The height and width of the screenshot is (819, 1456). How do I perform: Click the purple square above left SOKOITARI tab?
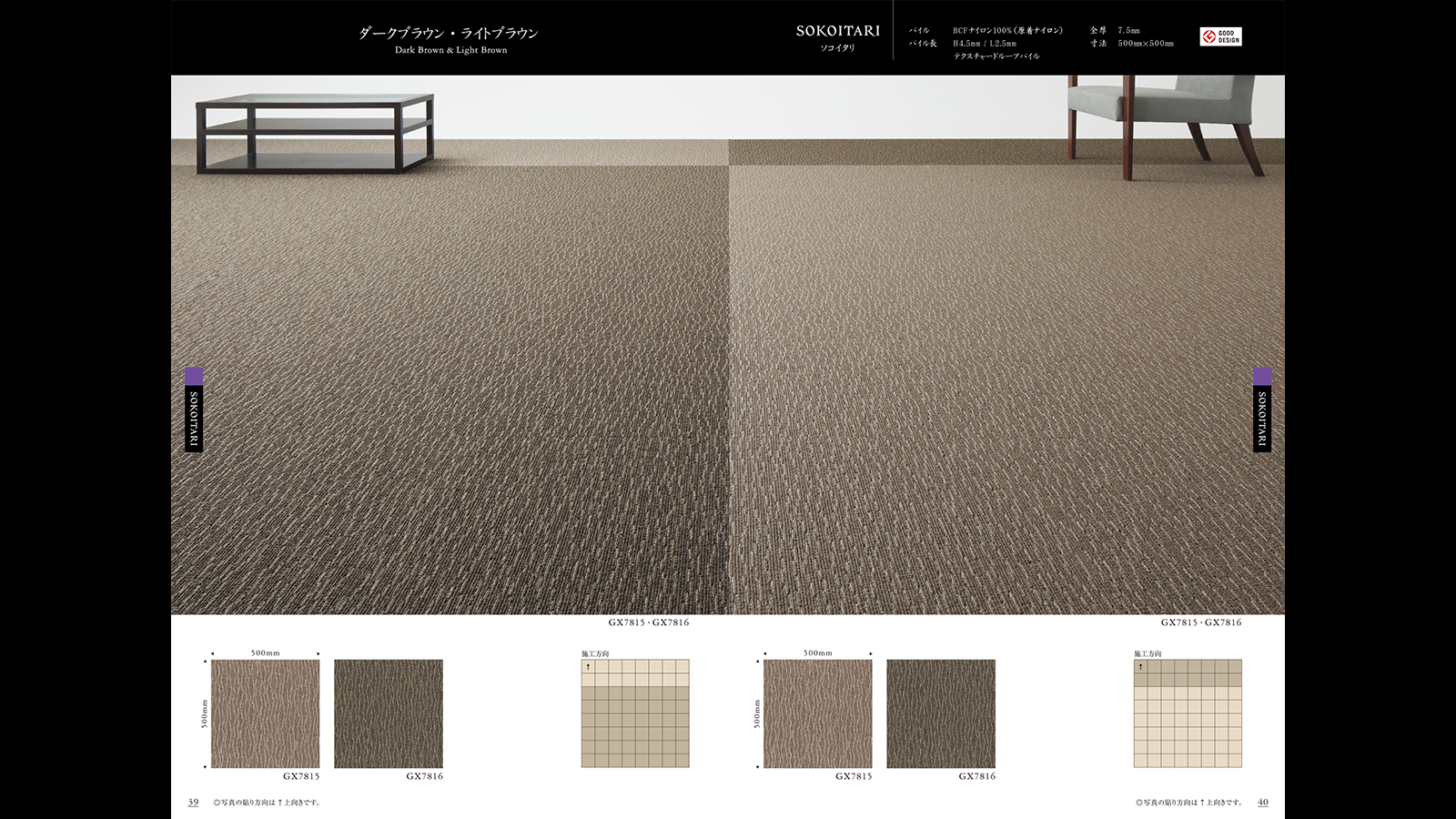coord(194,377)
